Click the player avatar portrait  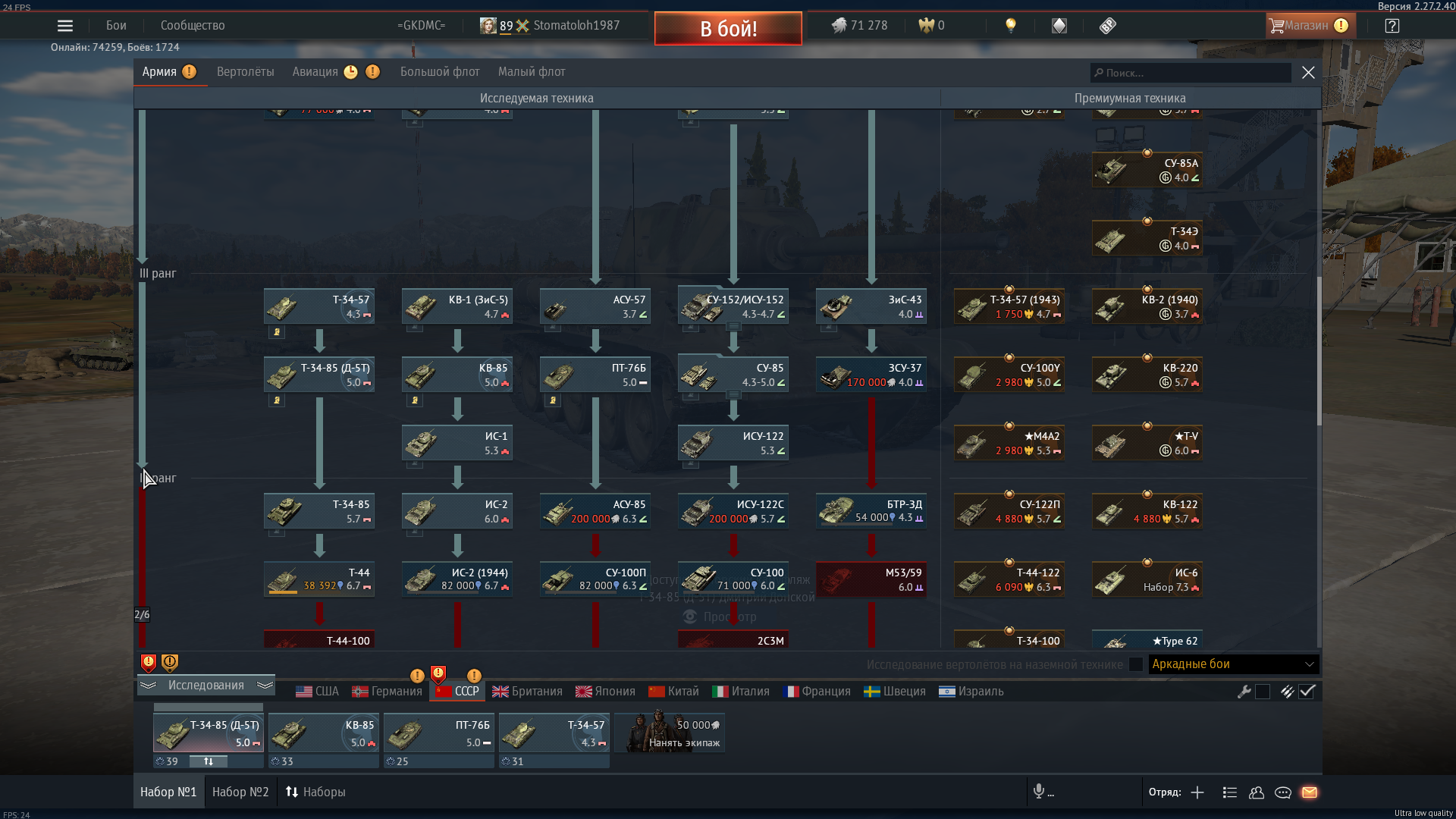[x=488, y=26]
